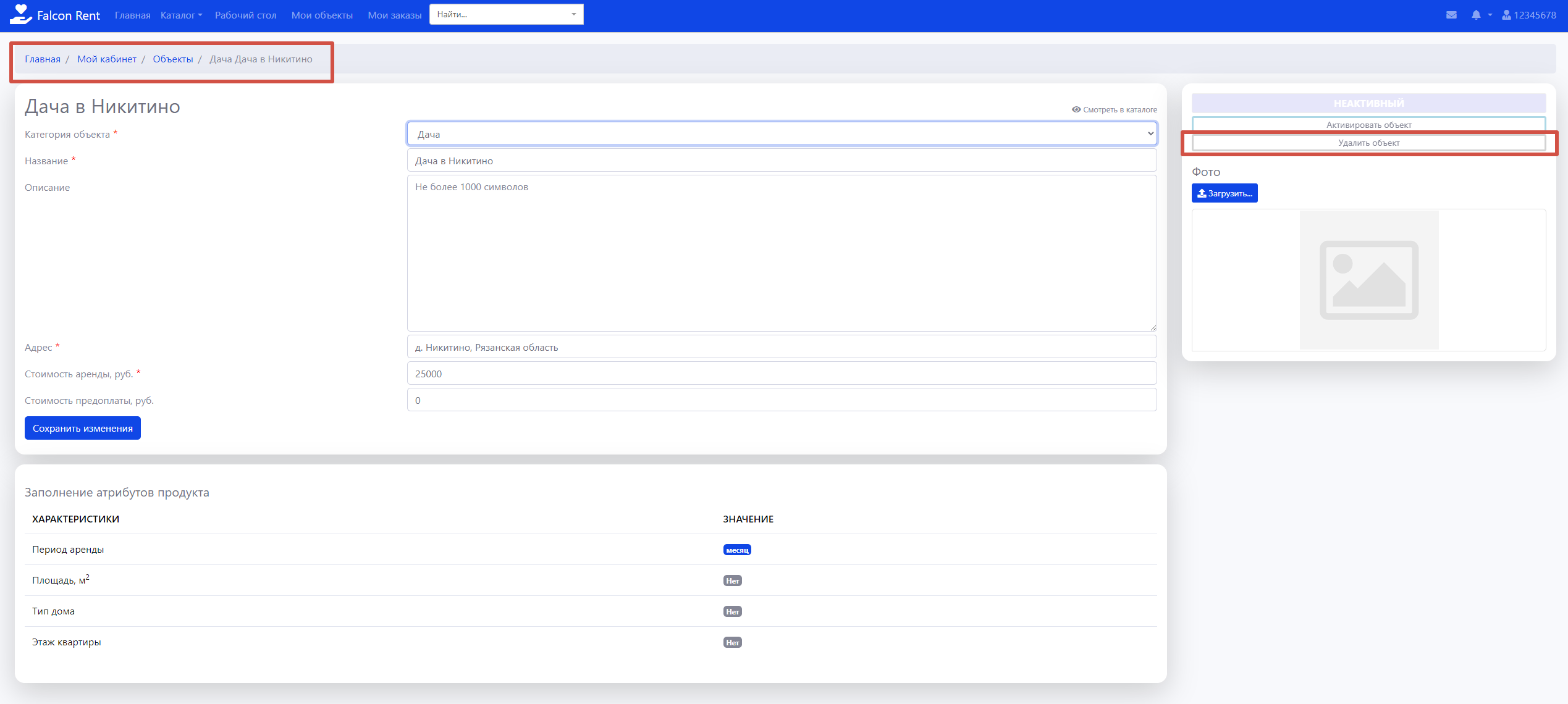Click the Нет badge for Площадь

(x=732, y=580)
